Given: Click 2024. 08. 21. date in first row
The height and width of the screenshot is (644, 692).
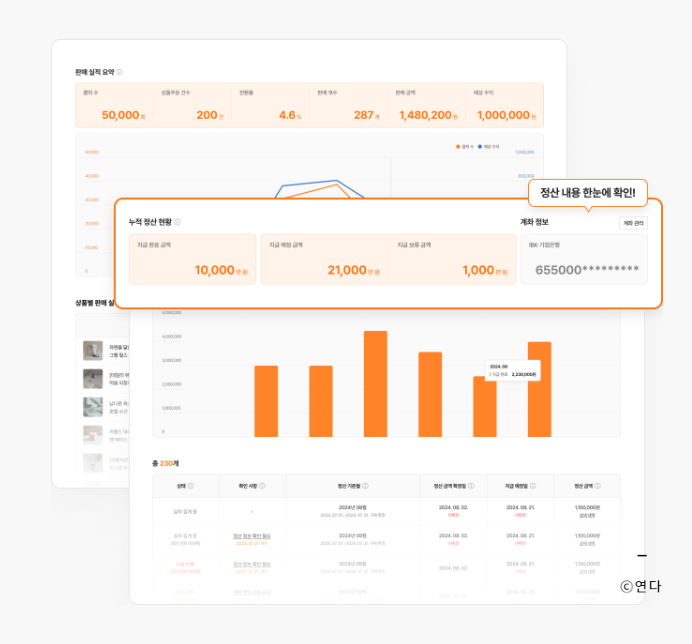Looking at the screenshot, I should point(520,508).
